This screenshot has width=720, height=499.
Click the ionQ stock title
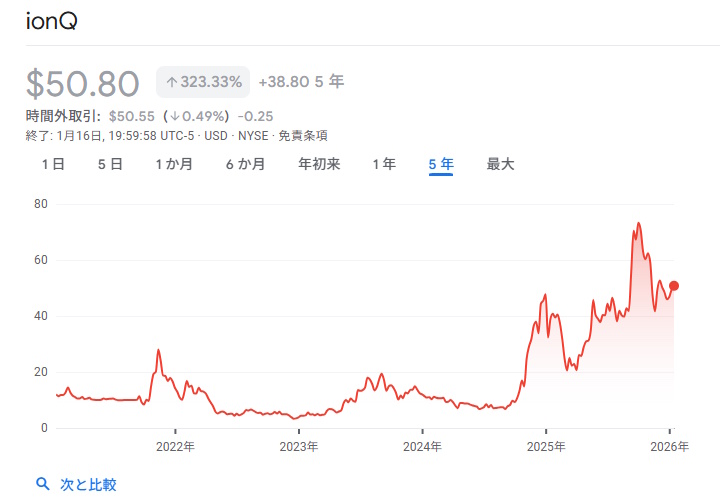(x=51, y=20)
